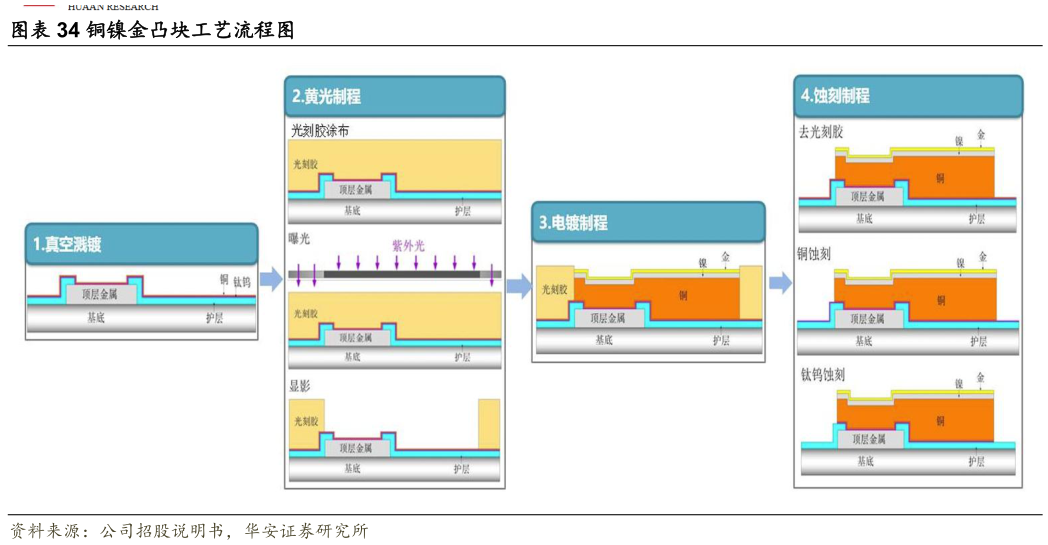The width and height of the screenshot is (1048, 545).
Task: Click the 钛钨蚀刻 sub-step label
Action: click(823, 374)
